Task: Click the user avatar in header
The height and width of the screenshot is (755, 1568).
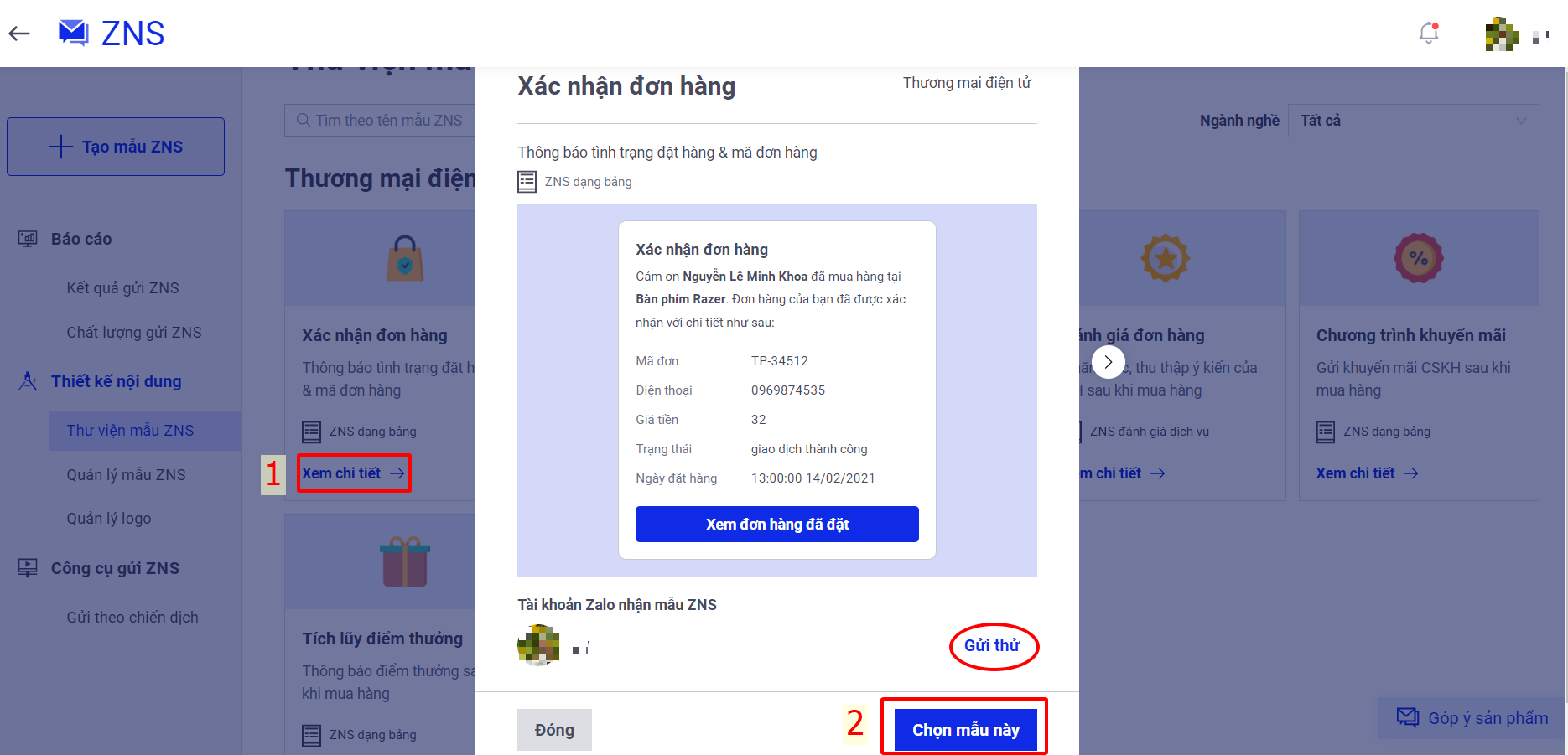Action: [x=1502, y=34]
